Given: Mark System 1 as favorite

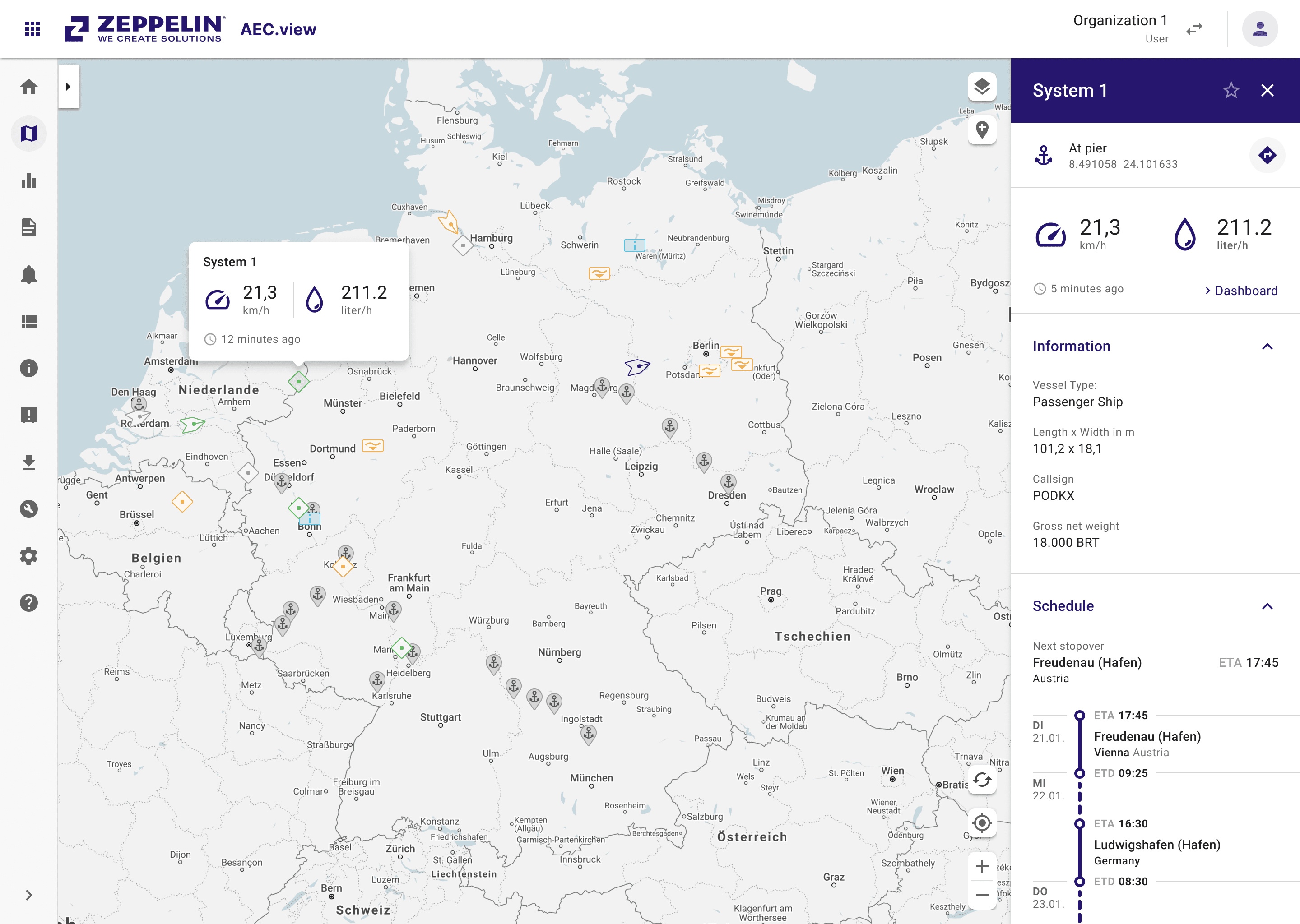Looking at the screenshot, I should tap(1231, 91).
